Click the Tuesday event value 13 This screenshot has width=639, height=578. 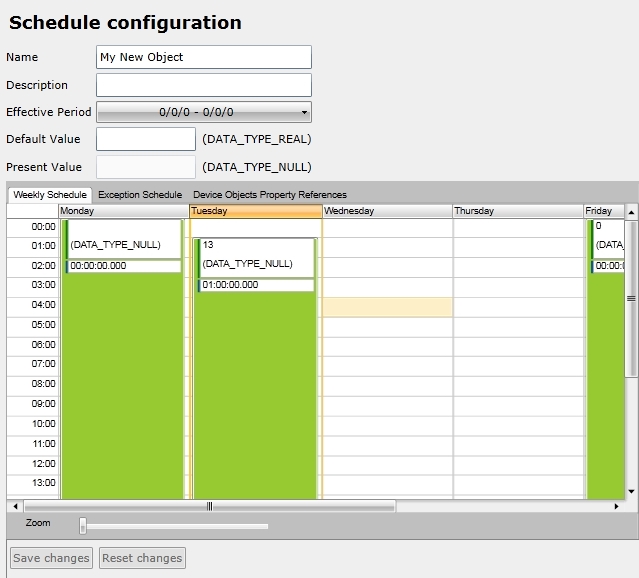pos(208,245)
